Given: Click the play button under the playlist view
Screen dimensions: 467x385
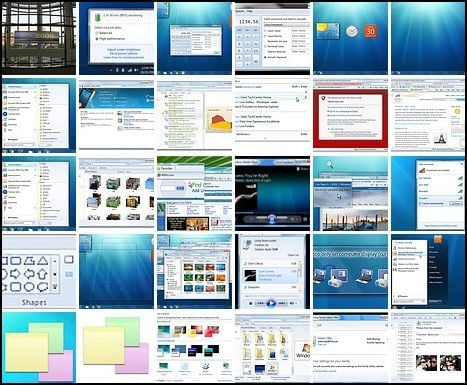Looking at the screenshot, I should coord(272,303).
